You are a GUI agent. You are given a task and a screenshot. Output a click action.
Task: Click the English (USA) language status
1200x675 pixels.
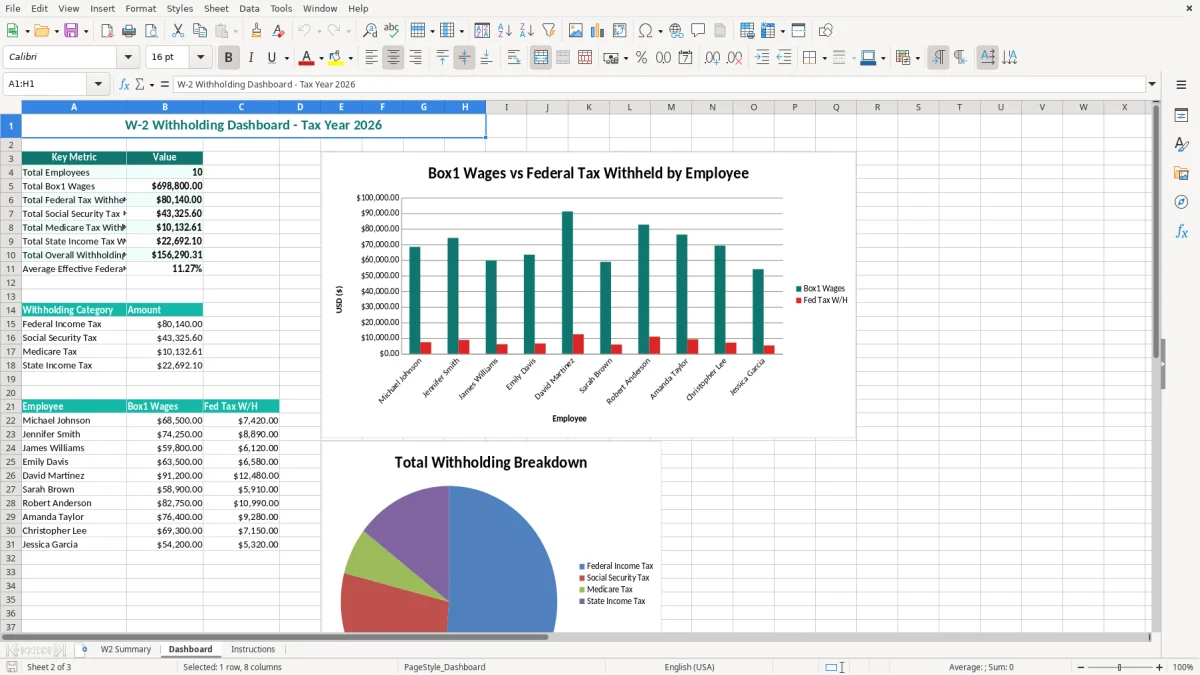click(689, 667)
